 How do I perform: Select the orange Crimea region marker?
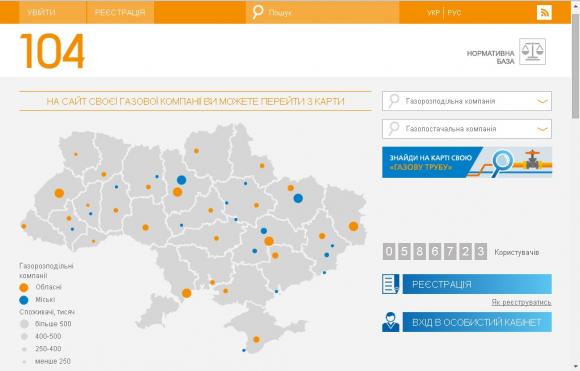tap(256, 340)
